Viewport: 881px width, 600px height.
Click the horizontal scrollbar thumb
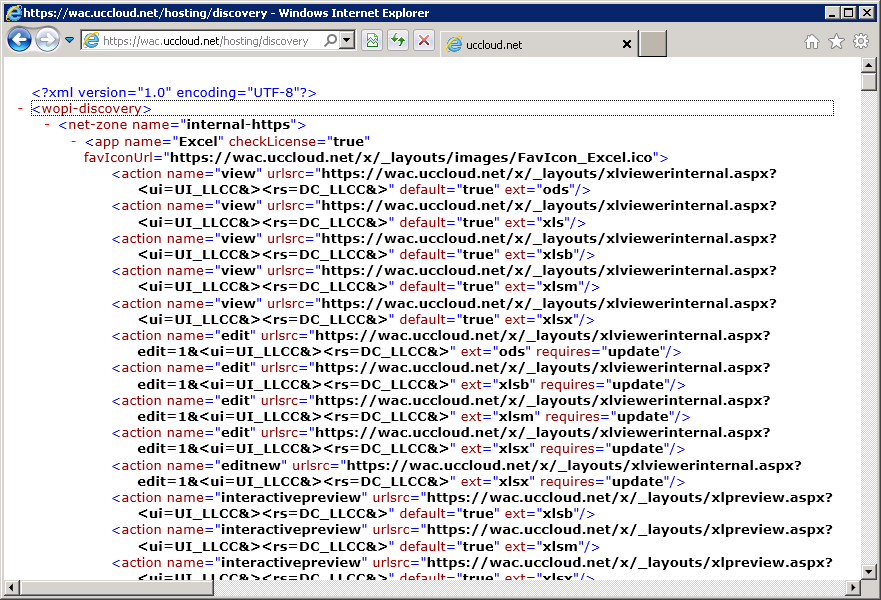click(x=116, y=588)
